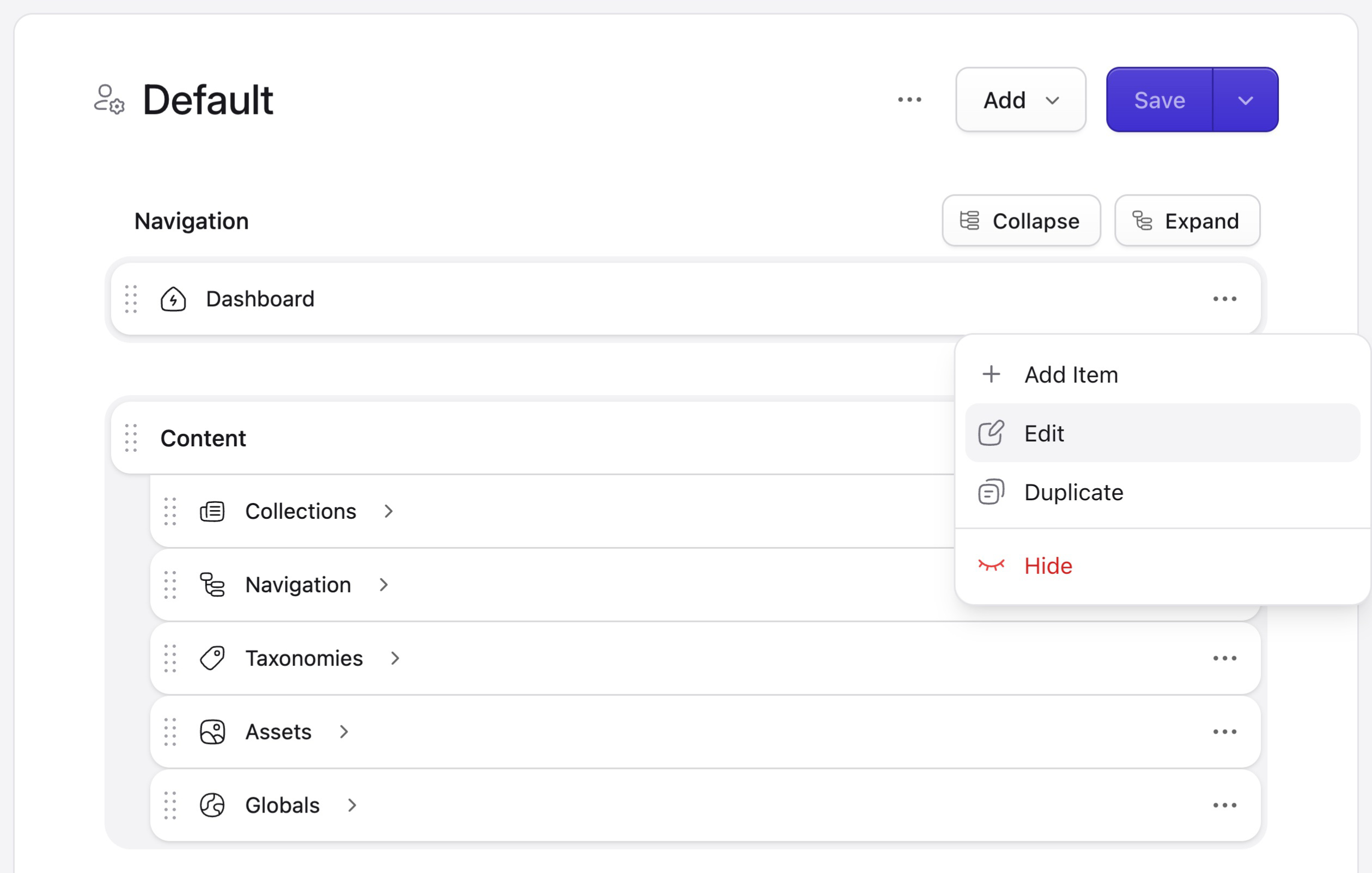This screenshot has height=873, width=1372.
Task: Click the Duplicate copy icon in the menu
Action: [x=990, y=492]
